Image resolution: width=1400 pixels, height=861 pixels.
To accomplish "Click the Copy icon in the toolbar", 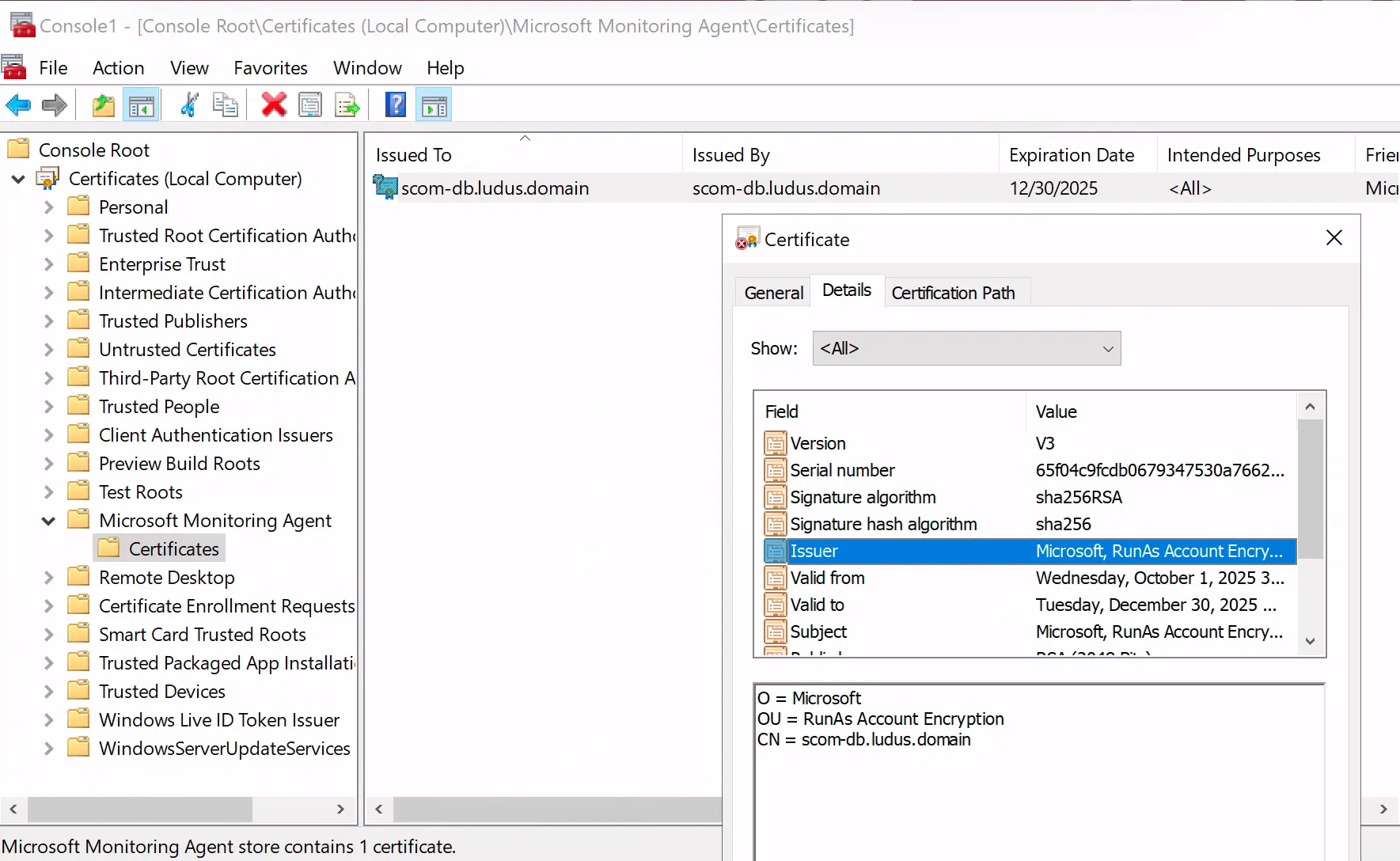I will coord(226,105).
